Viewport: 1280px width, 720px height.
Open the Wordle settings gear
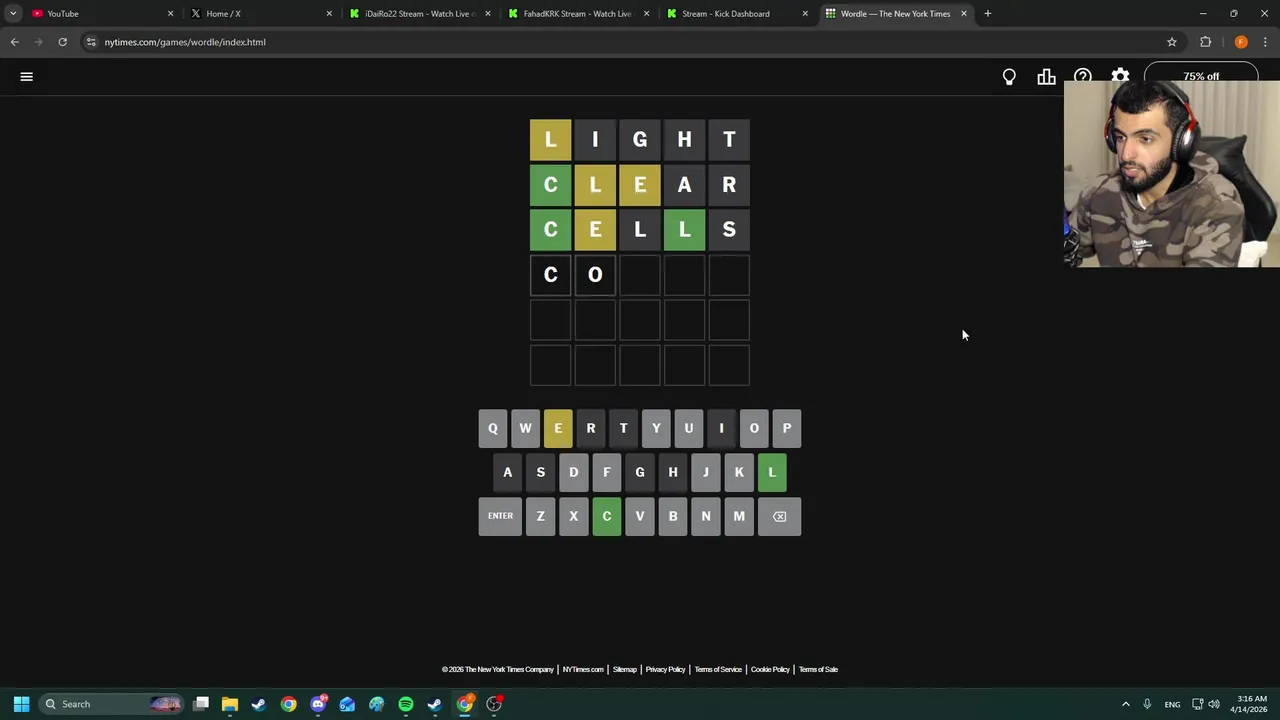click(x=1120, y=75)
